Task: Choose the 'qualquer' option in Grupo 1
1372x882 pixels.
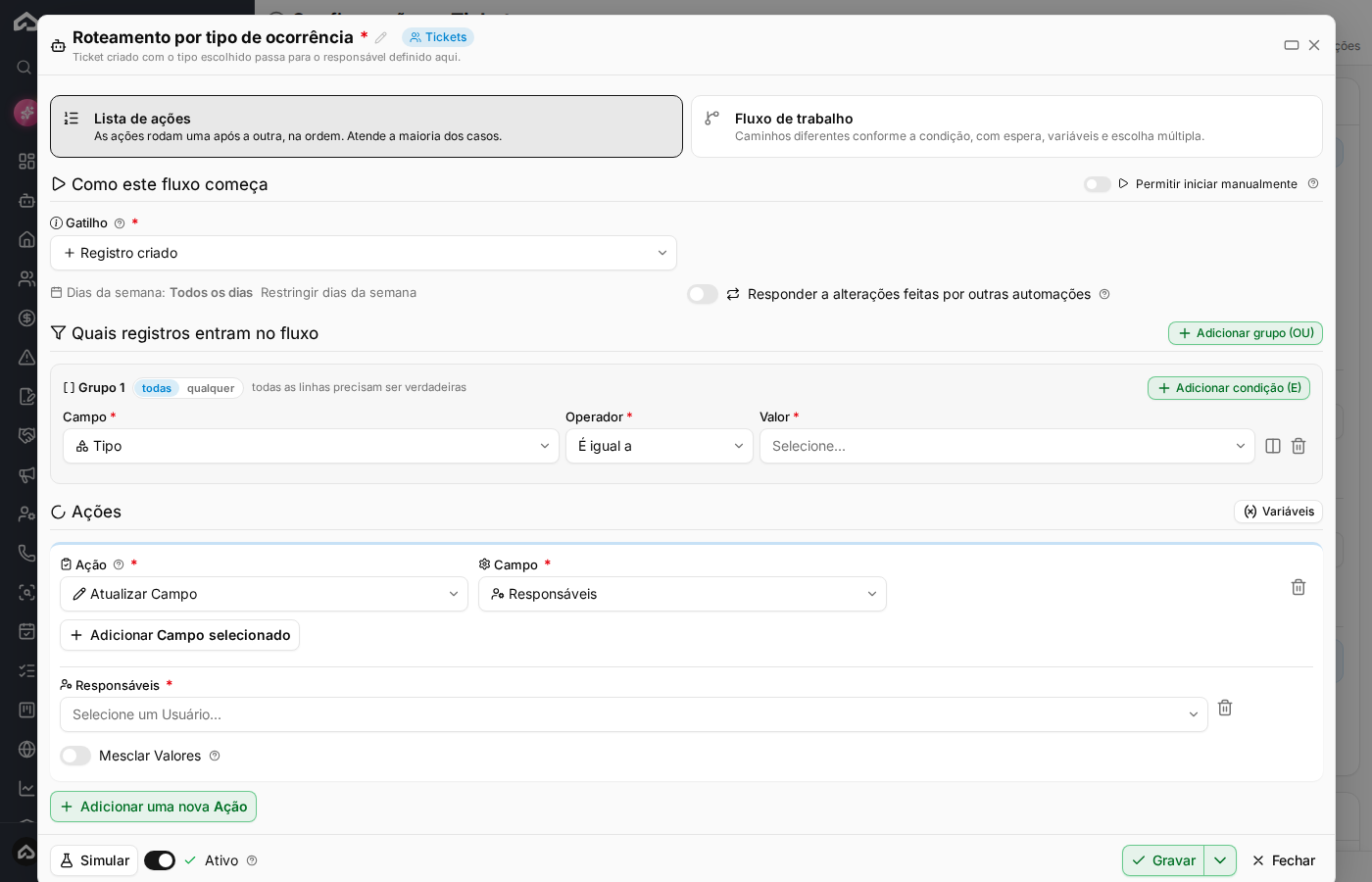Action: [x=211, y=388]
